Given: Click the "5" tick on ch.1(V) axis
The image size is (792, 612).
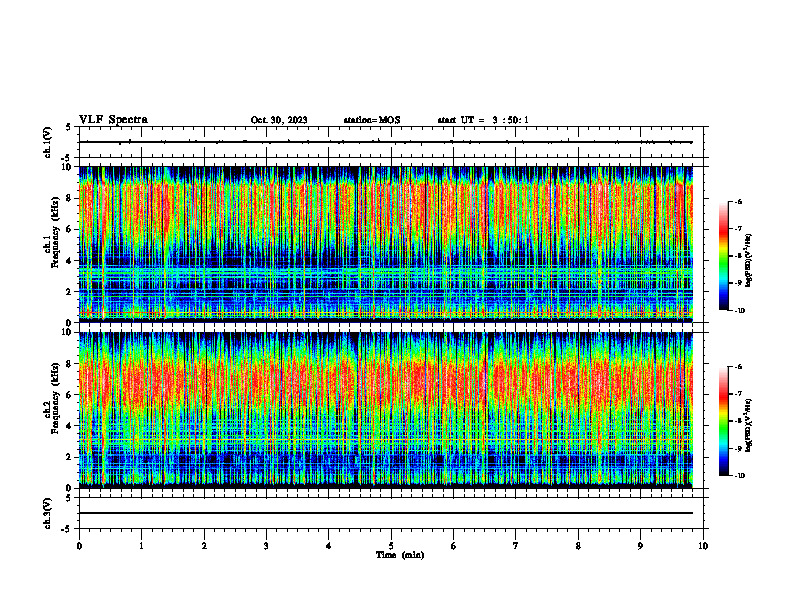Looking at the screenshot, I should [68, 127].
